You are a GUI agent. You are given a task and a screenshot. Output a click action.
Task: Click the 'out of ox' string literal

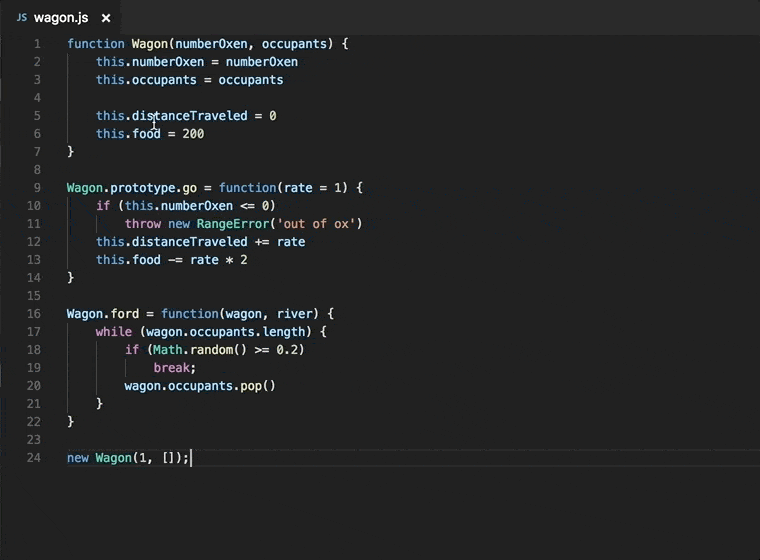coord(320,224)
